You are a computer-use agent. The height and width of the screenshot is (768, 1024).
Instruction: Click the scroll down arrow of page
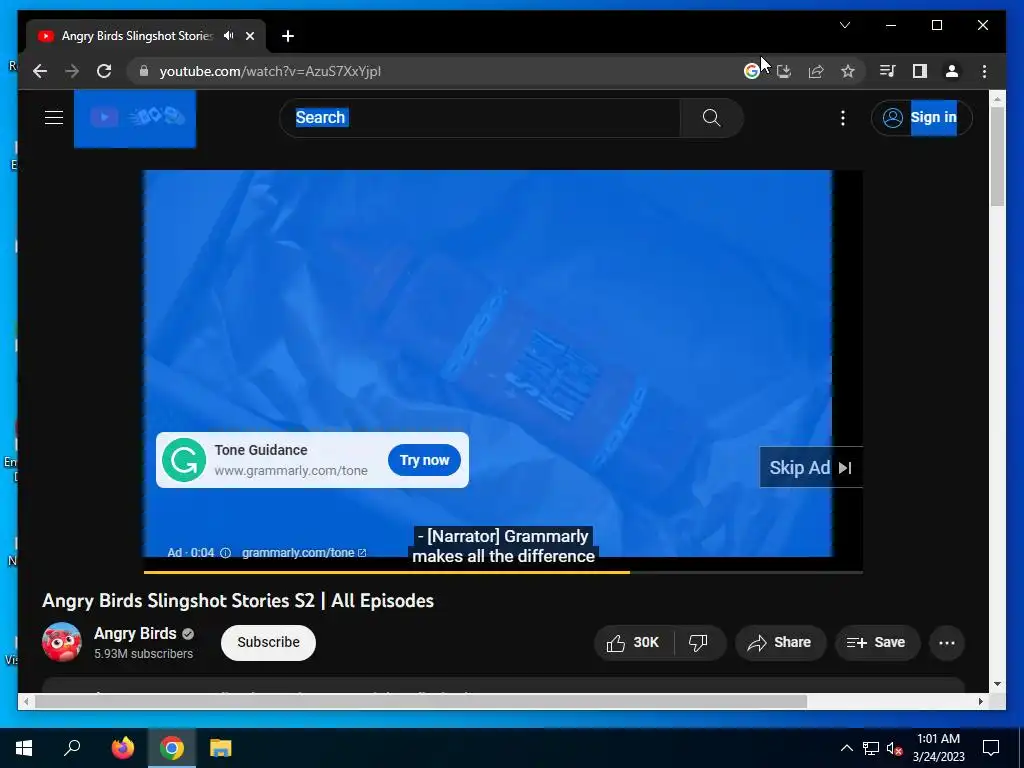point(997,684)
